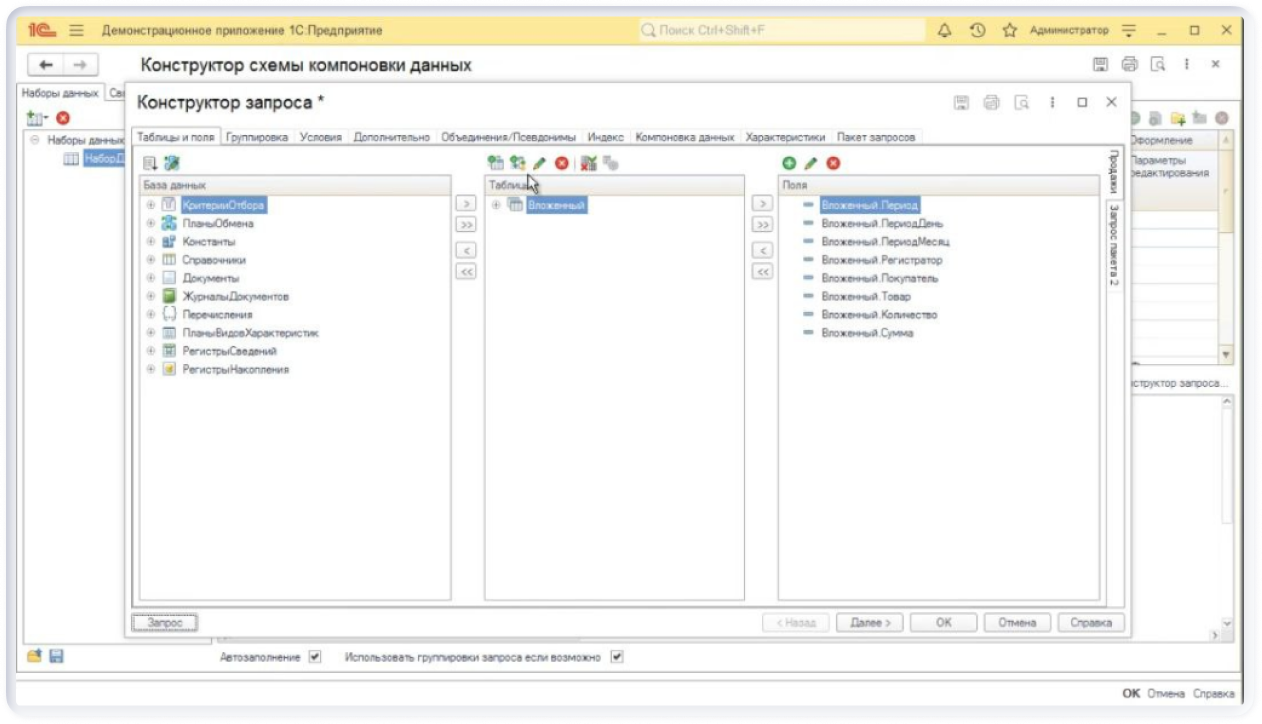
Task: Switch to the Группировка tab
Action: point(257,137)
